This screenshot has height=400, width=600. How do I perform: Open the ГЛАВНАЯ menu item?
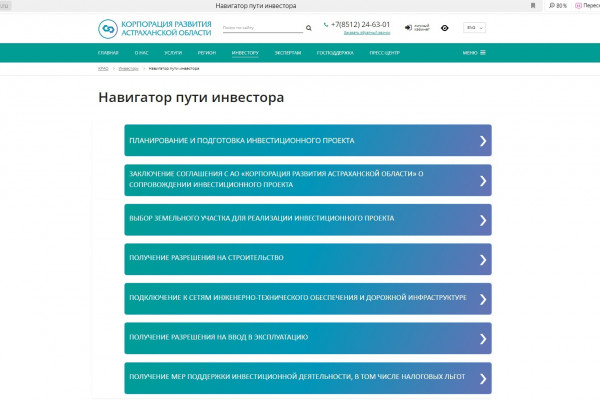point(108,53)
